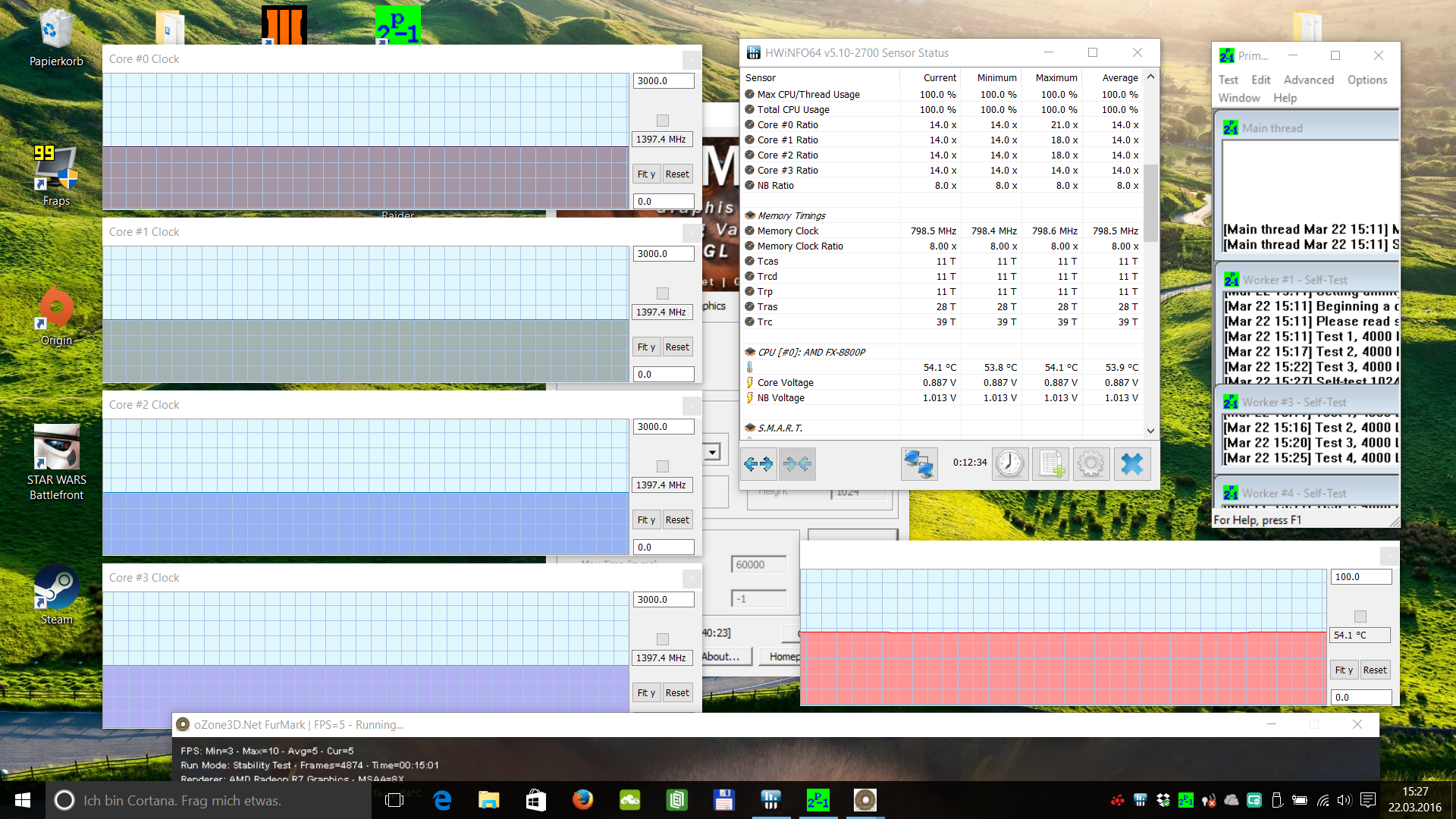Open Firefox from the taskbar
This screenshot has height=819, width=1456.
click(582, 800)
